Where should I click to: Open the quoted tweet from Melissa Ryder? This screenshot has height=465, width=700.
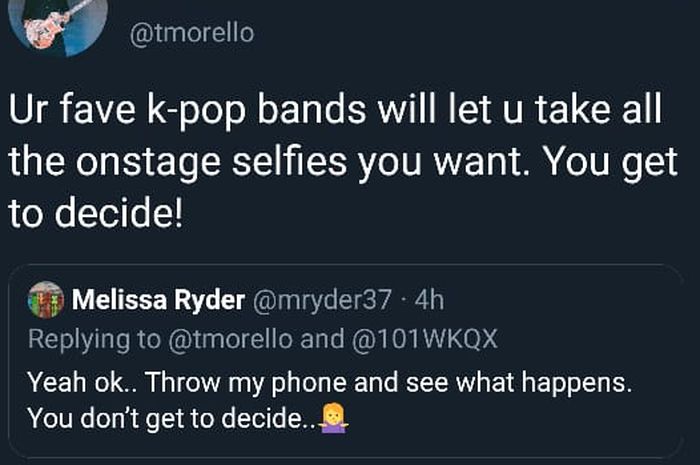pyautogui.click(x=350, y=360)
